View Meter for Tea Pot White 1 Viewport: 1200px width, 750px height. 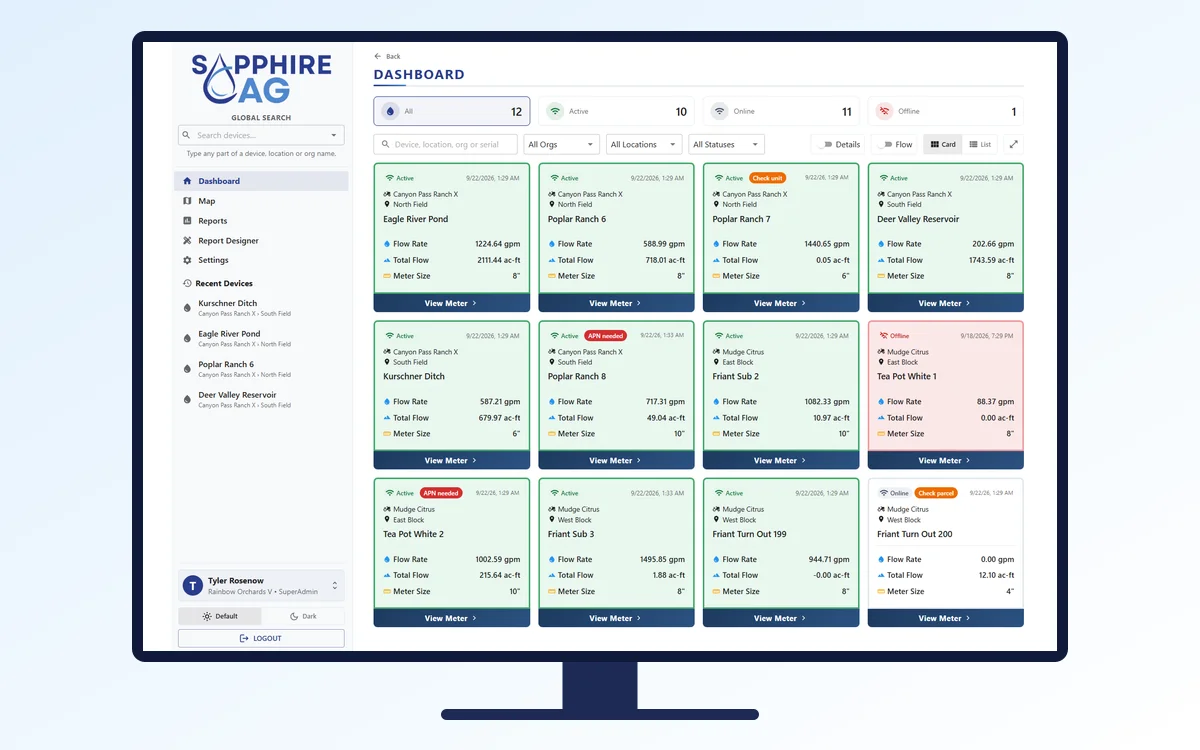tap(946, 461)
